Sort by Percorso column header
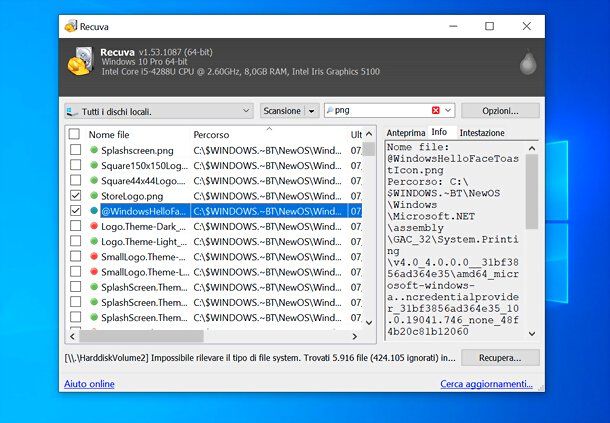610x423 pixels. [211, 135]
